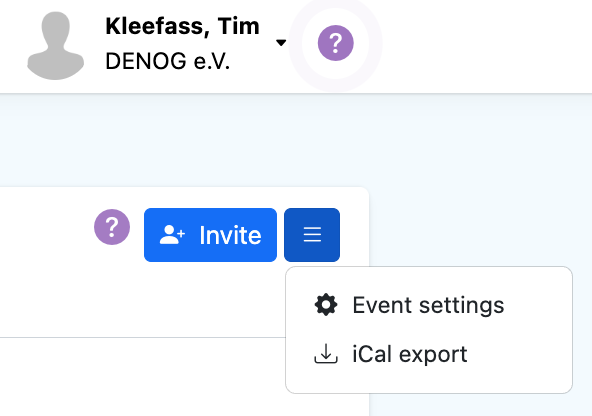Dismiss menu by clicking light blue page background
Viewport: 592px width, 416px height.
(x=479, y=170)
